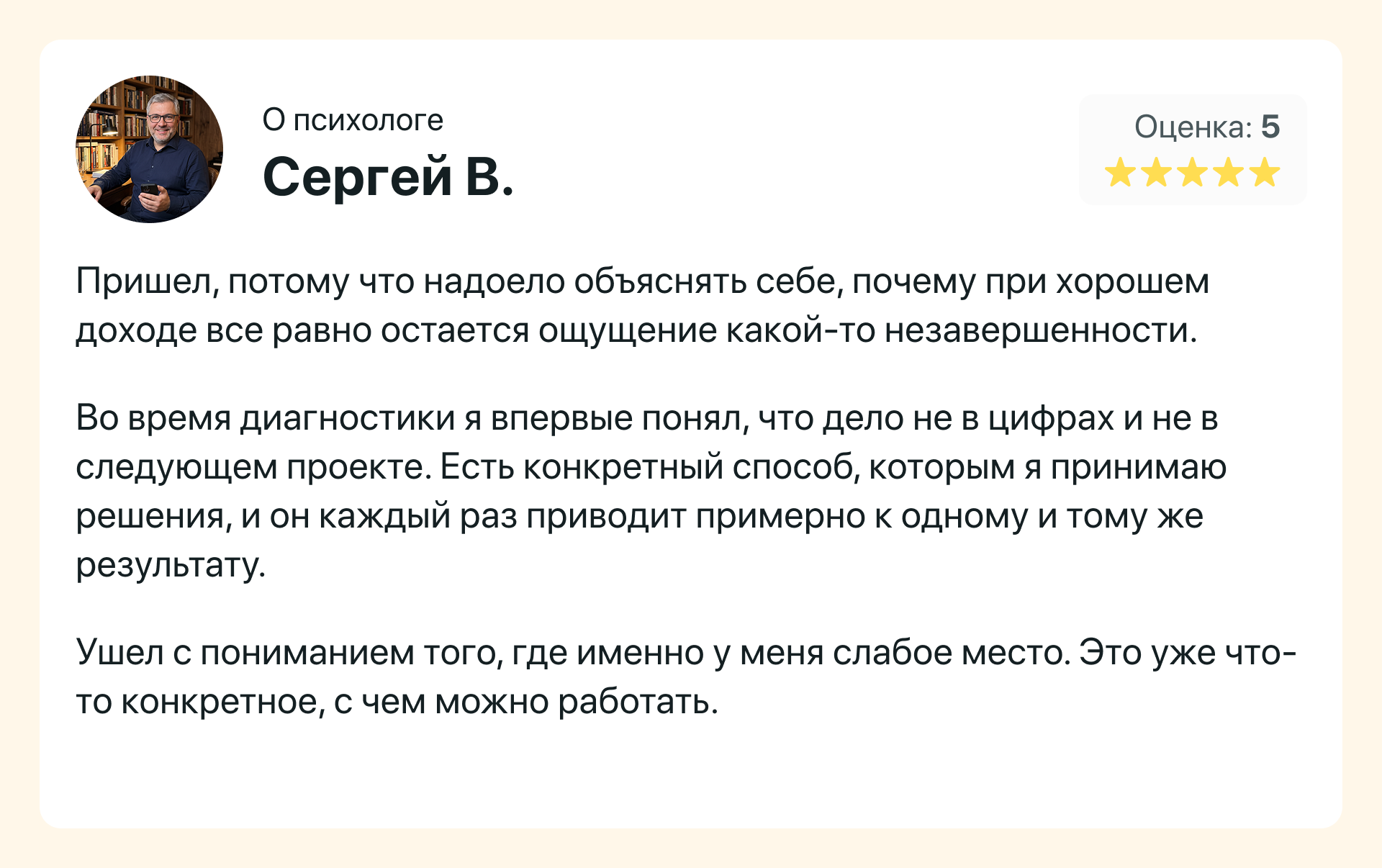Click the О психологе label
Image resolution: width=1382 pixels, height=868 pixels.
pyautogui.click(x=353, y=120)
